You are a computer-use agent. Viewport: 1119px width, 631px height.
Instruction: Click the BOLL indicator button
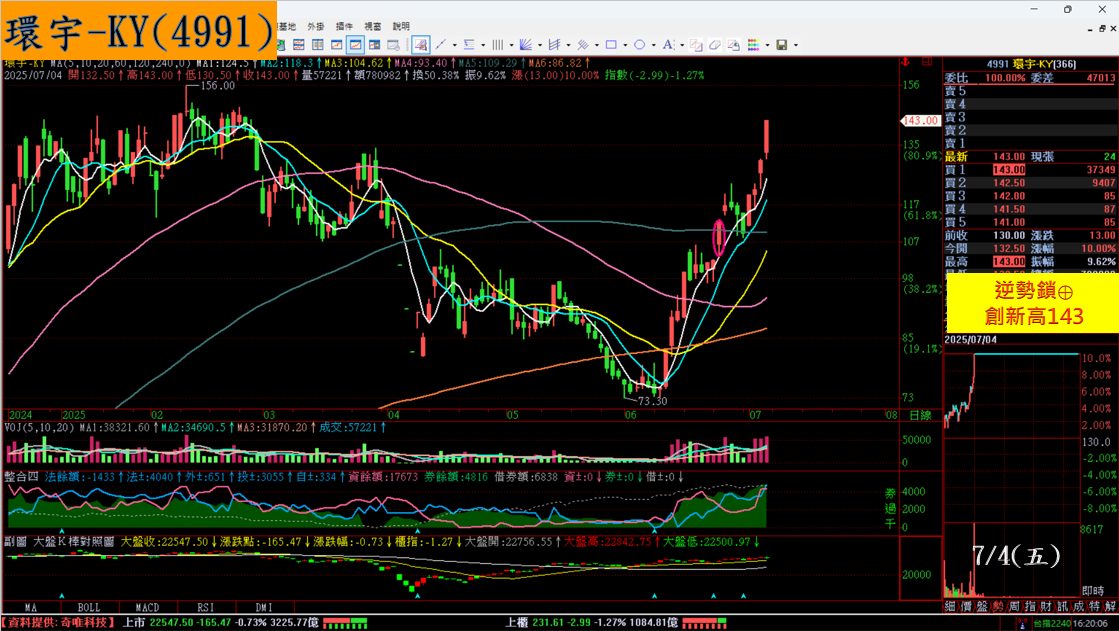coord(87,606)
